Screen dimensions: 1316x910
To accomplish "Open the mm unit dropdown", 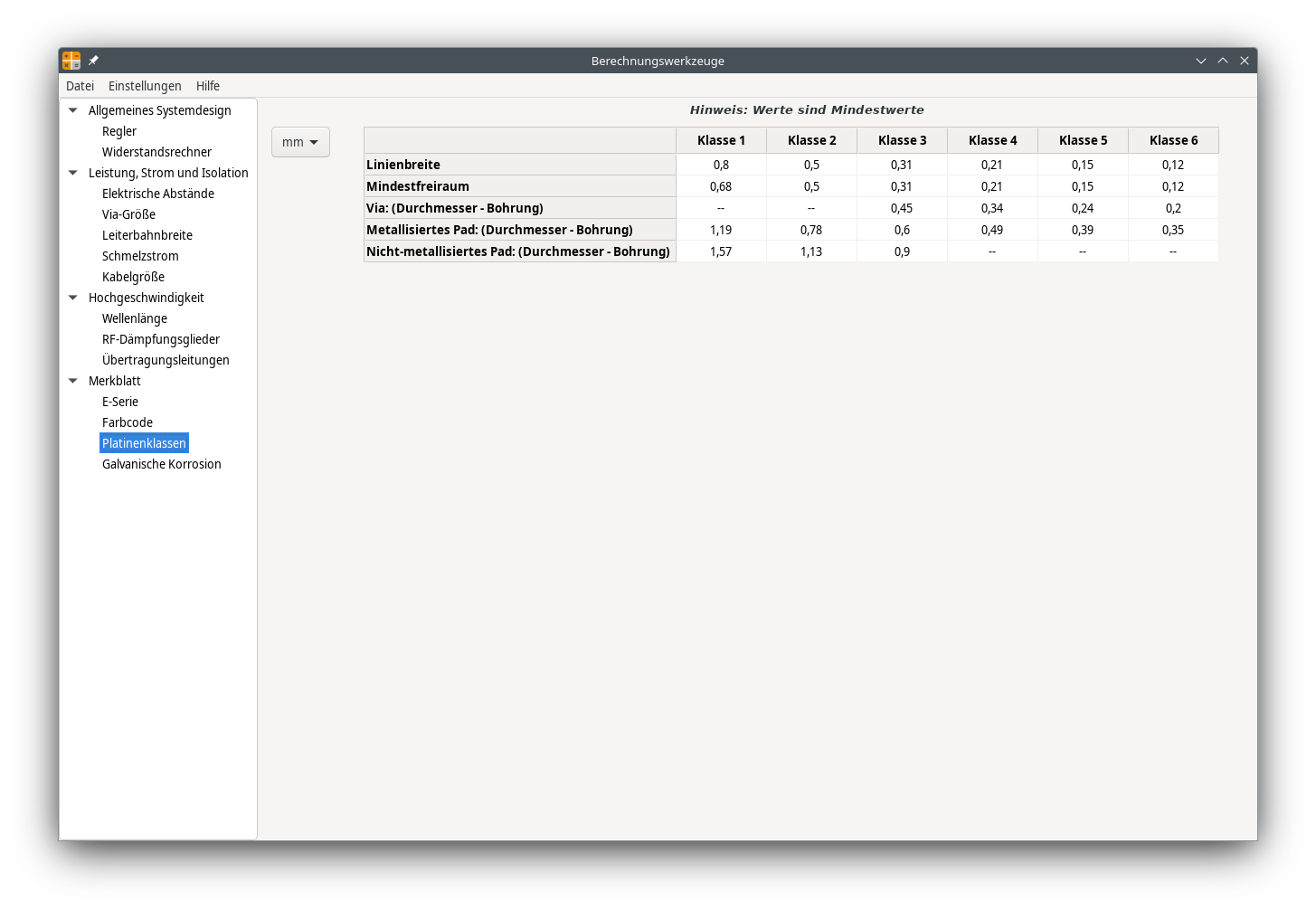I will pos(300,142).
